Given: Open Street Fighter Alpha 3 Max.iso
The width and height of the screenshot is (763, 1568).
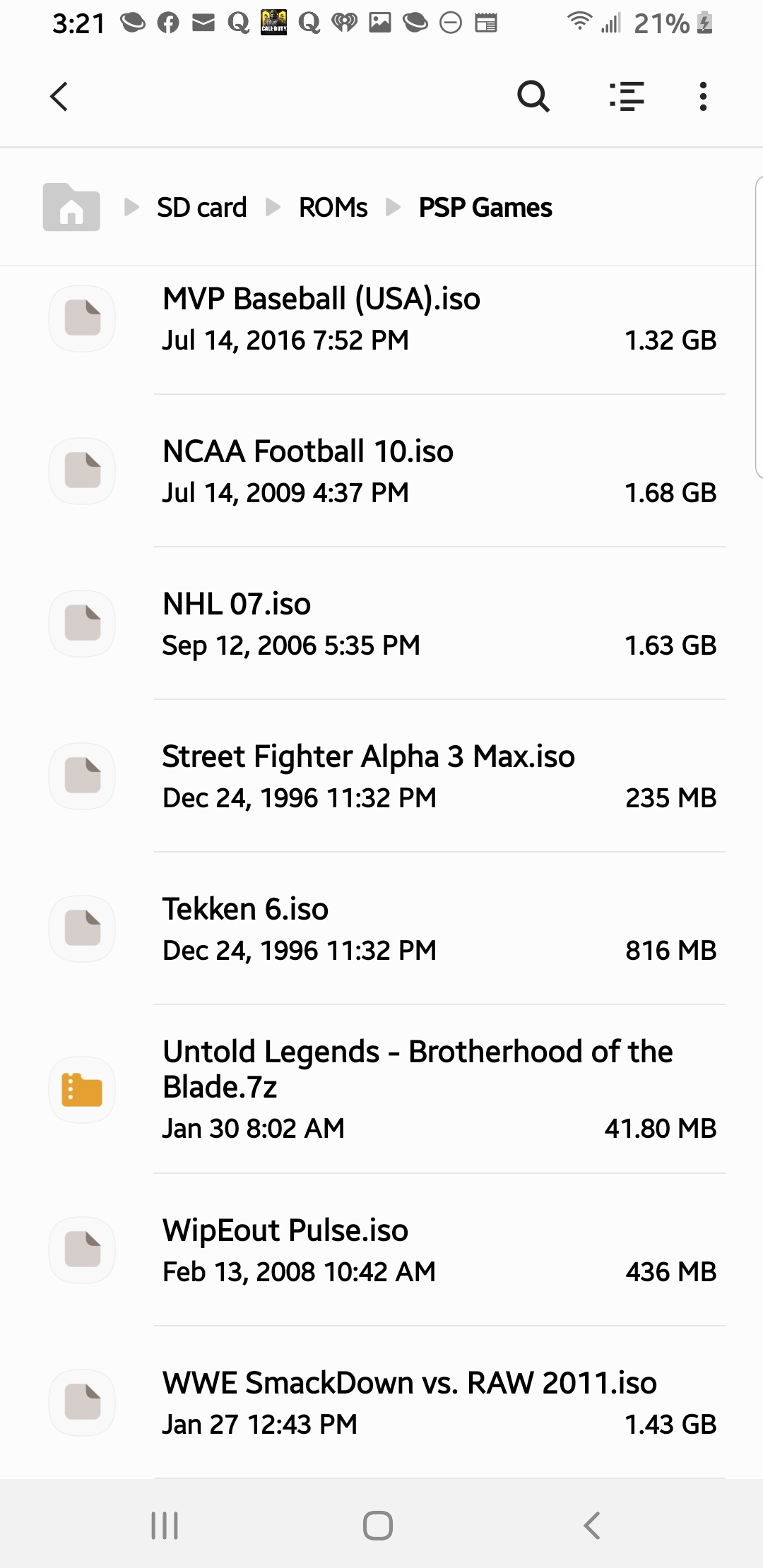Looking at the screenshot, I should [368, 757].
